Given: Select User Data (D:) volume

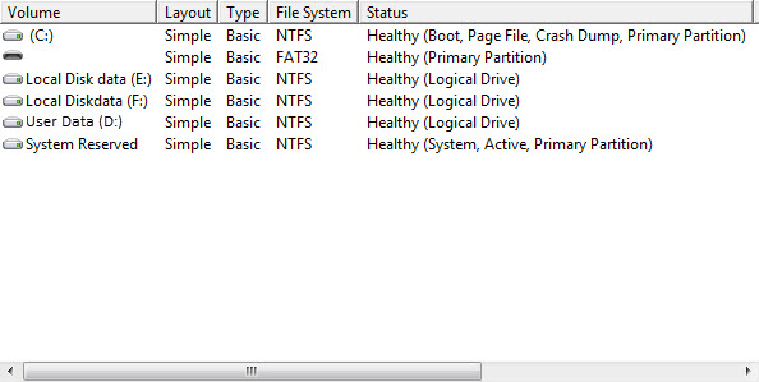Looking at the screenshot, I should tap(74, 122).
